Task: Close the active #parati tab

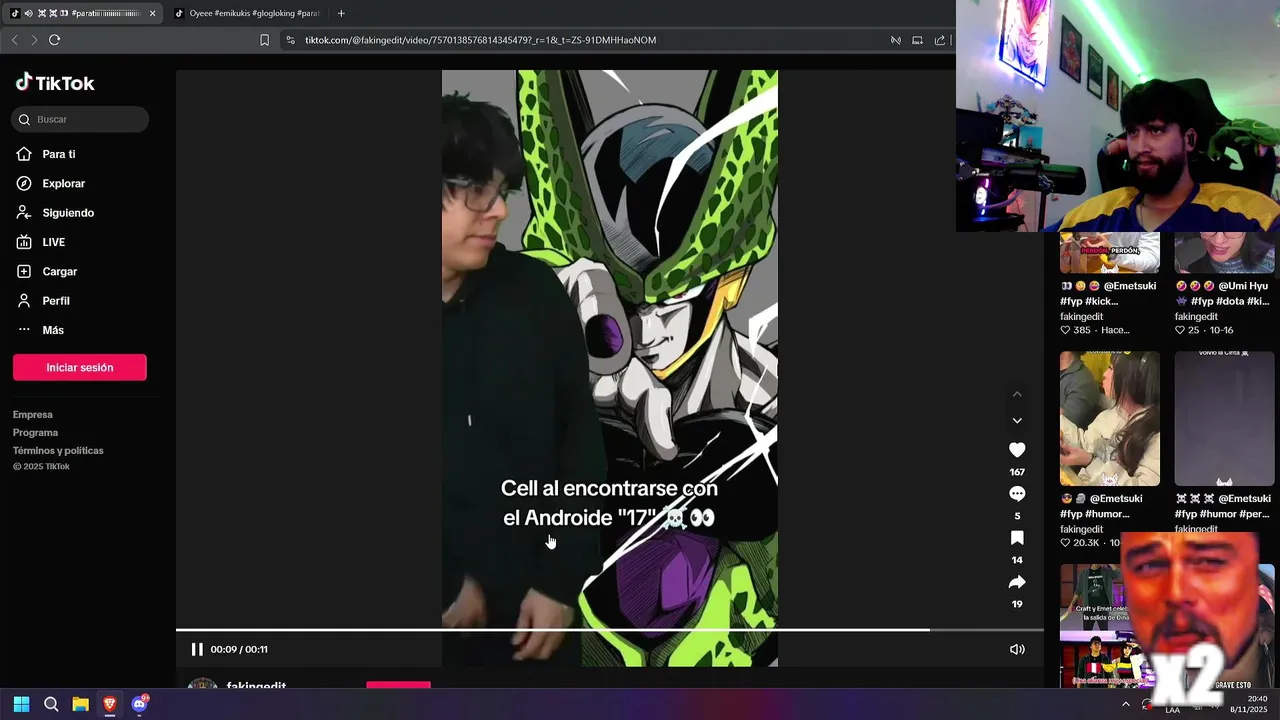Action: tap(152, 13)
